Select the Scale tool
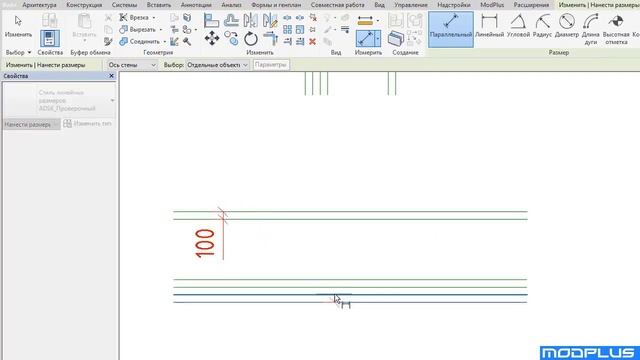 (x=300, y=29)
